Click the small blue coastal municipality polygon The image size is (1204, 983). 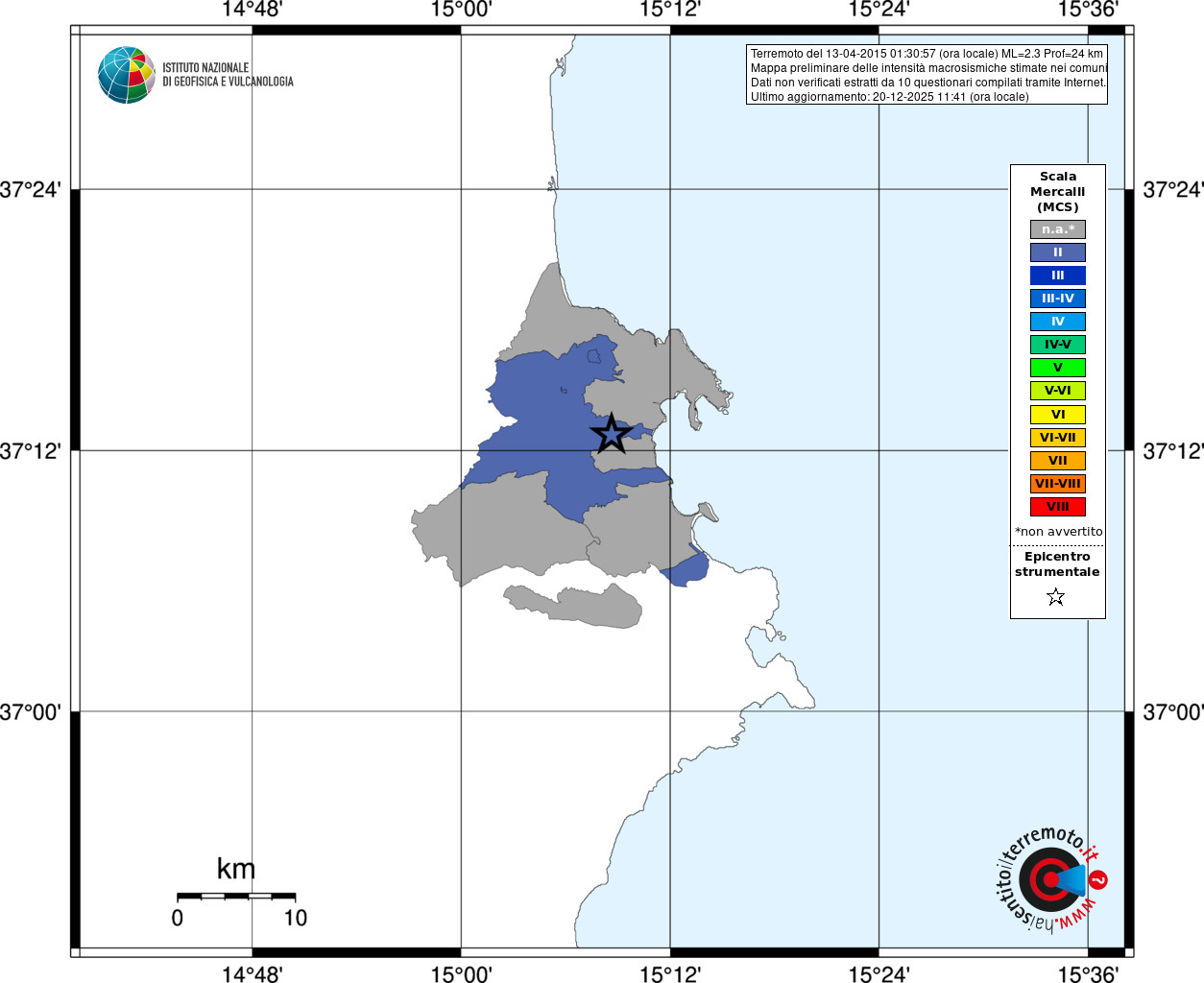coord(686,567)
